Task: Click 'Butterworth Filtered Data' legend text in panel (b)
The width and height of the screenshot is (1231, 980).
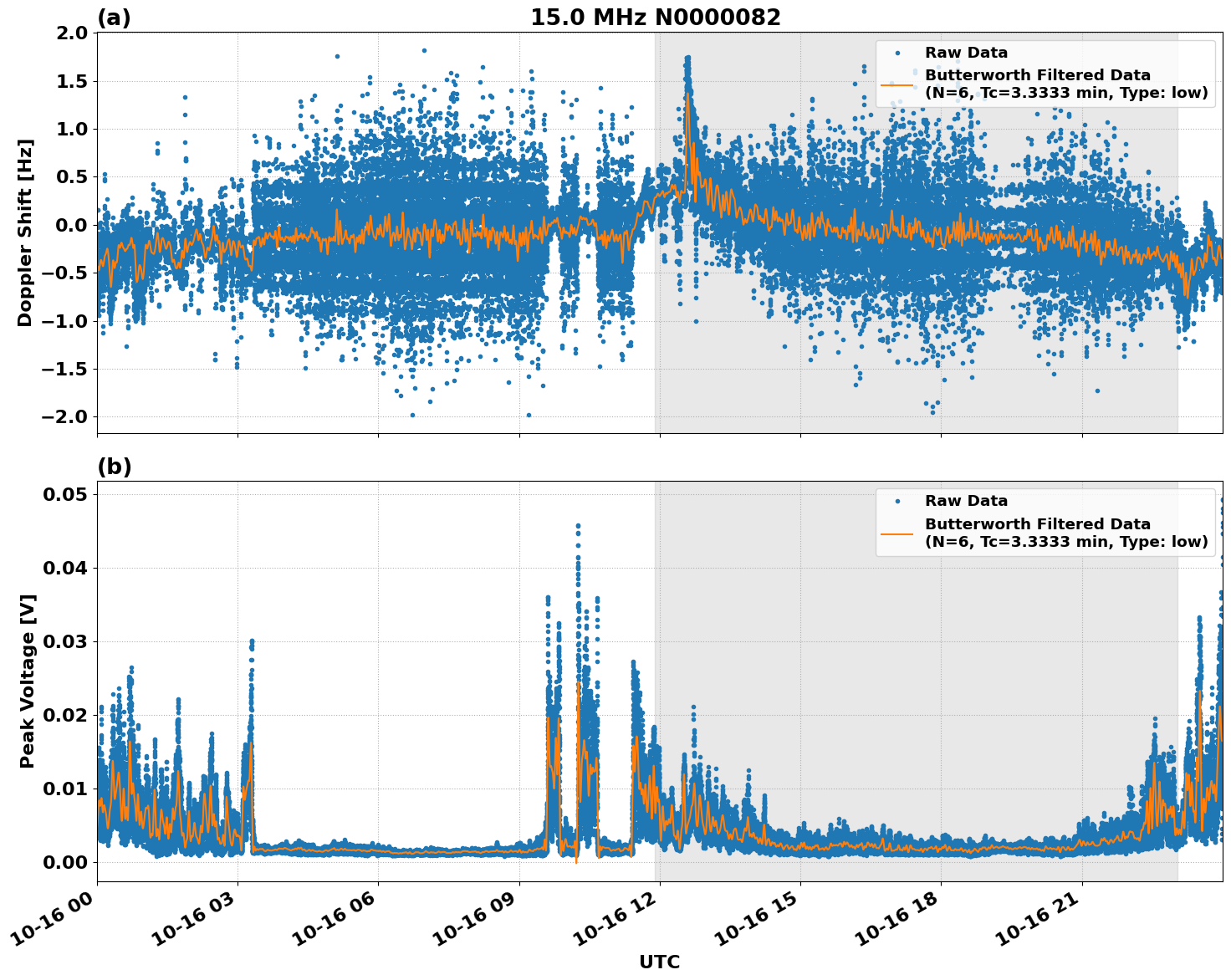Action: (1037, 524)
